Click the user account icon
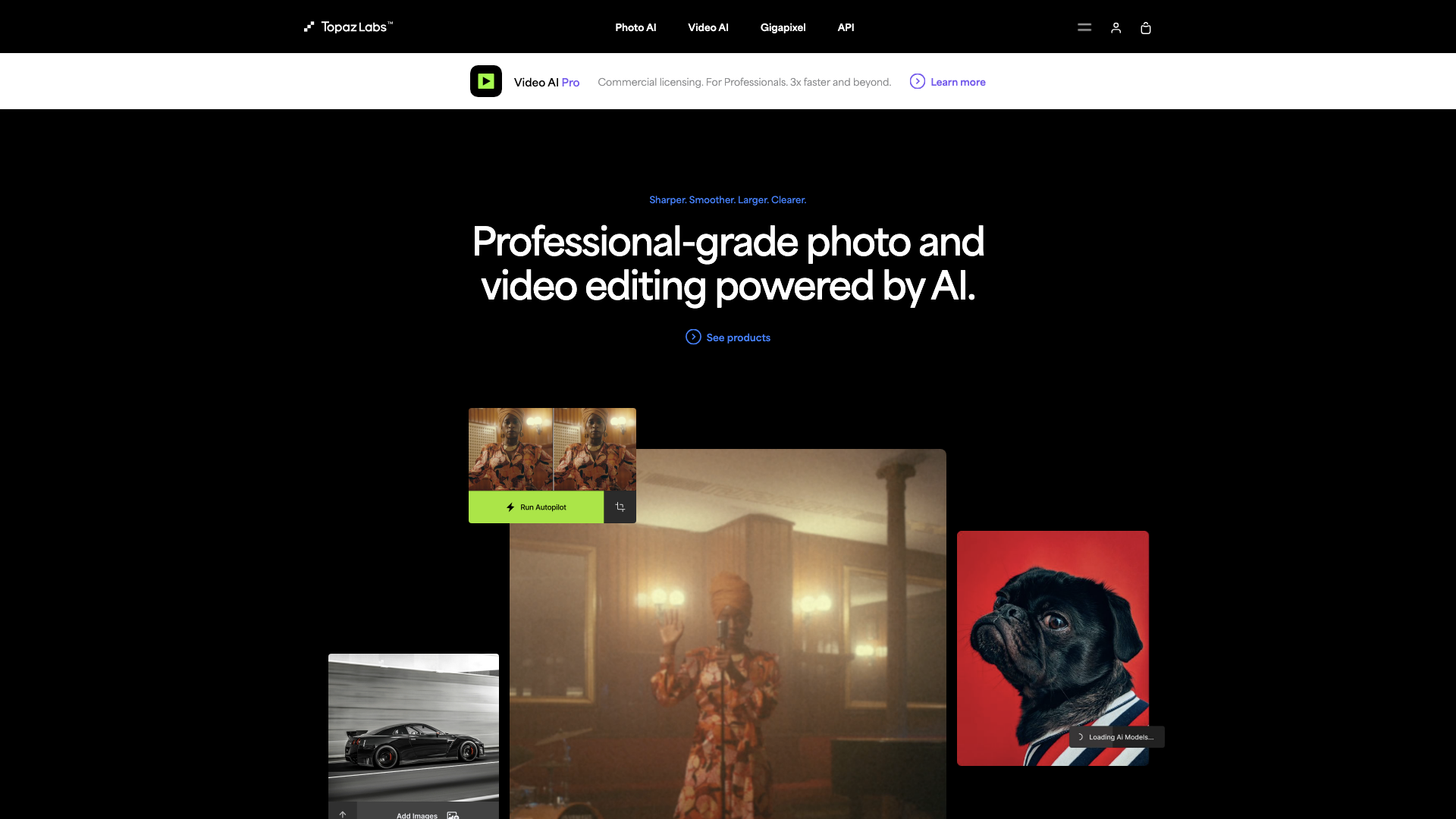The image size is (1456, 819). pyautogui.click(x=1115, y=28)
